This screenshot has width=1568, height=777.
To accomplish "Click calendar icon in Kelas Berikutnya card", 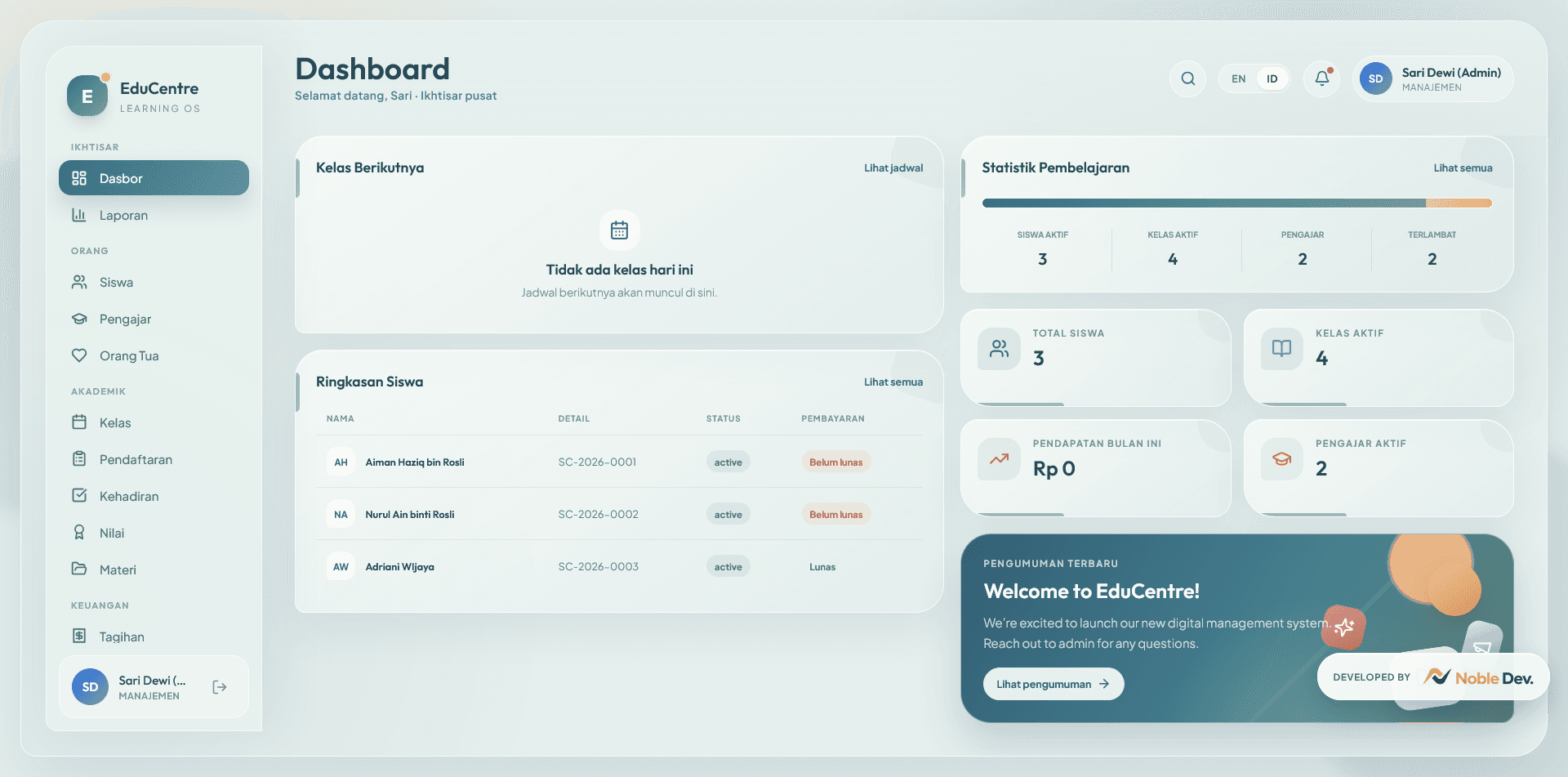I will coord(620,230).
